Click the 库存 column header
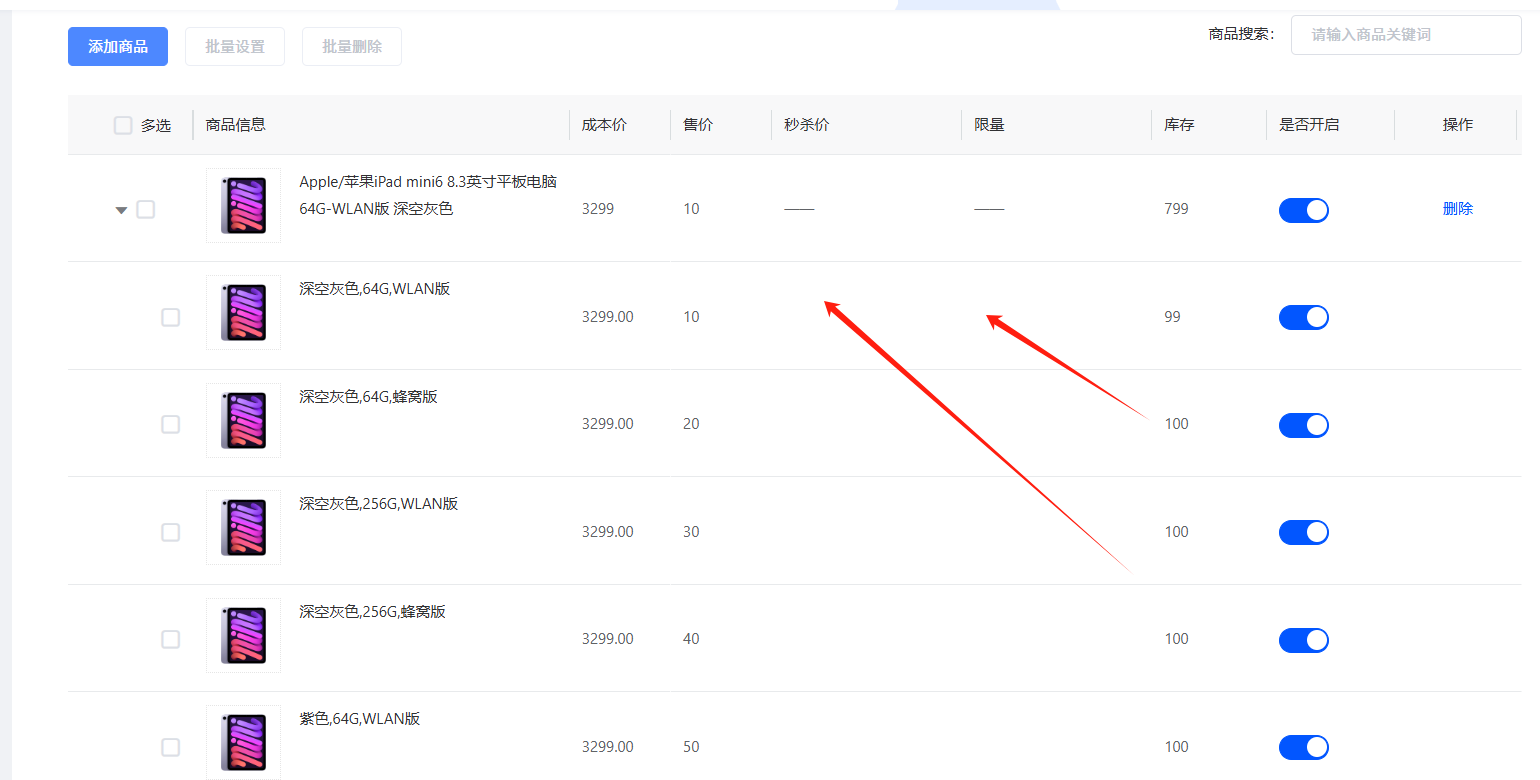Viewport: 1540px width, 780px height. [1179, 125]
